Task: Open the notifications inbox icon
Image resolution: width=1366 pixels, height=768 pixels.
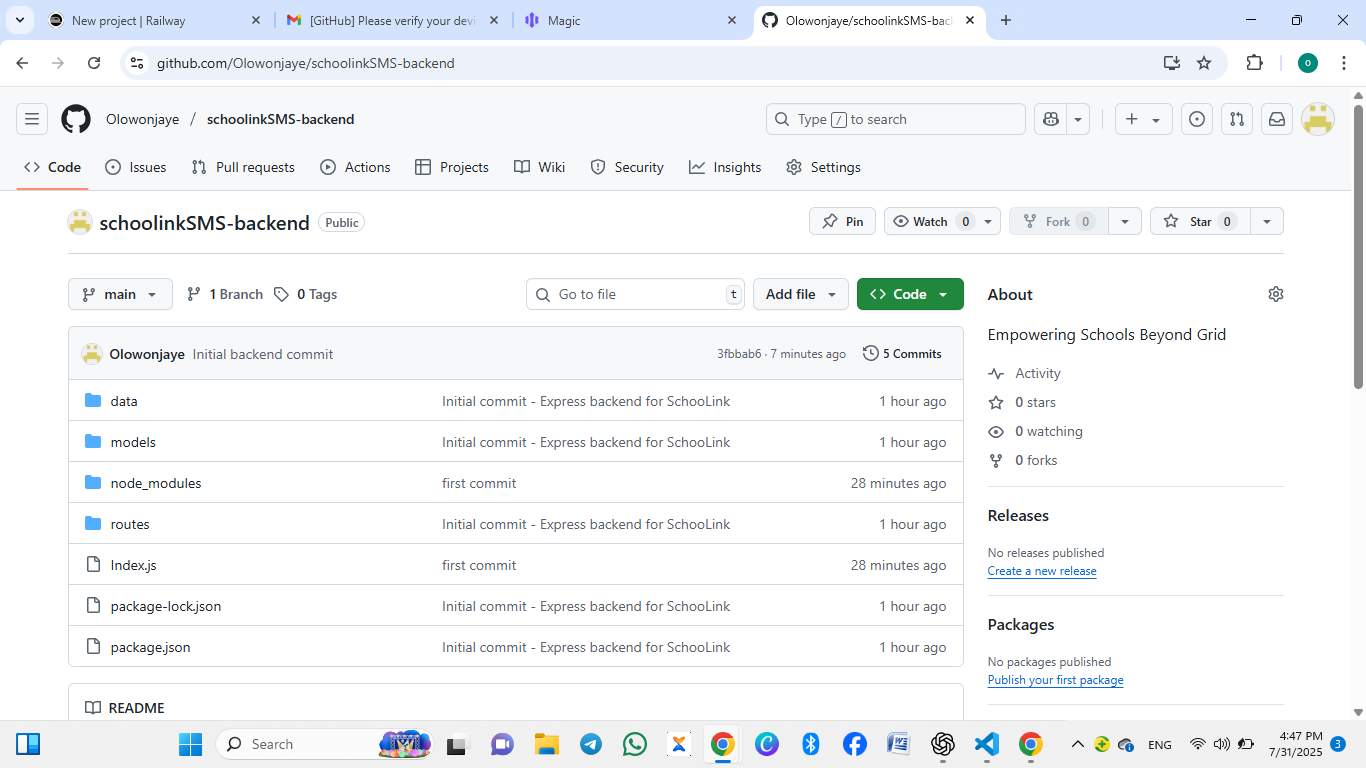Action: [1277, 119]
